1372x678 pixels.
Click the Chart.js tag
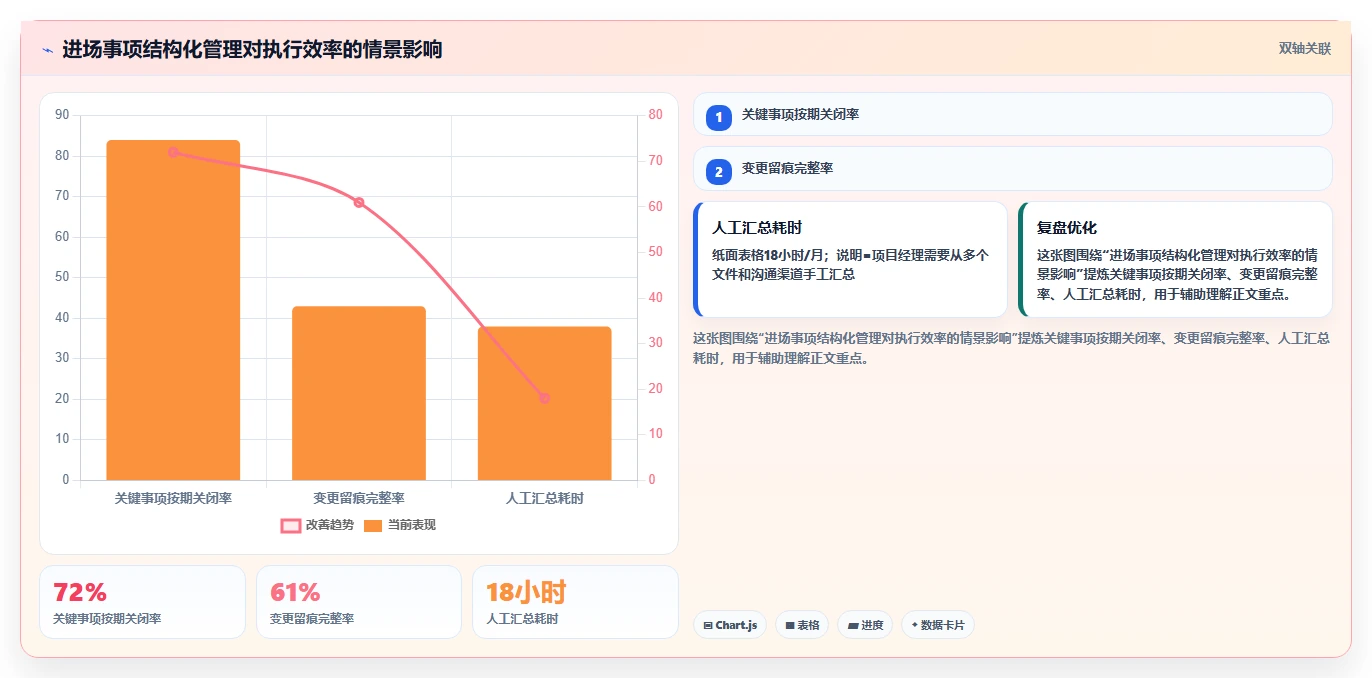[730, 625]
